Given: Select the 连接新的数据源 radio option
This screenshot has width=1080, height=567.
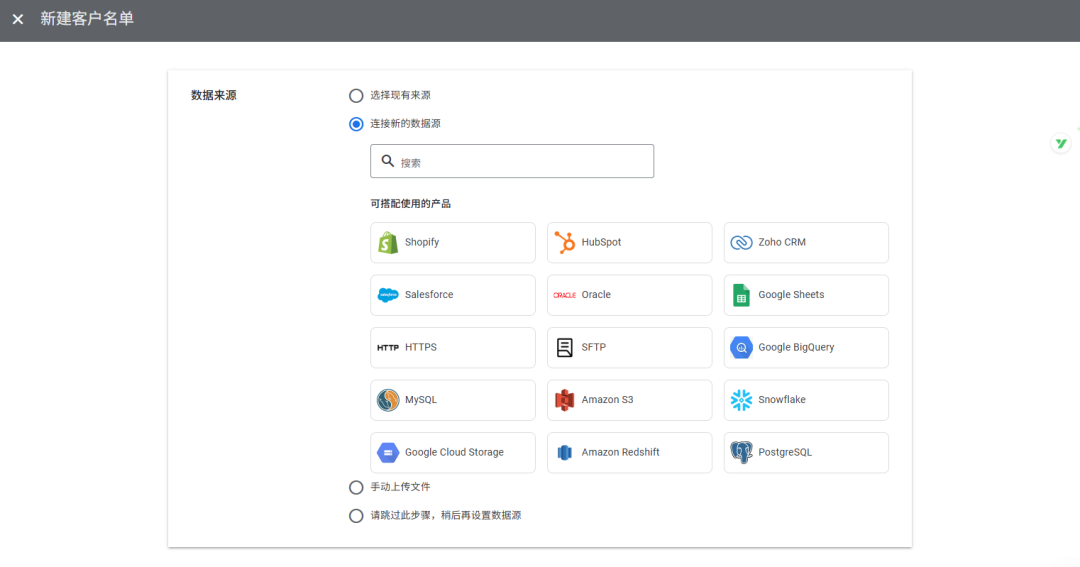Looking at the screenshot, I should (356, 124).
